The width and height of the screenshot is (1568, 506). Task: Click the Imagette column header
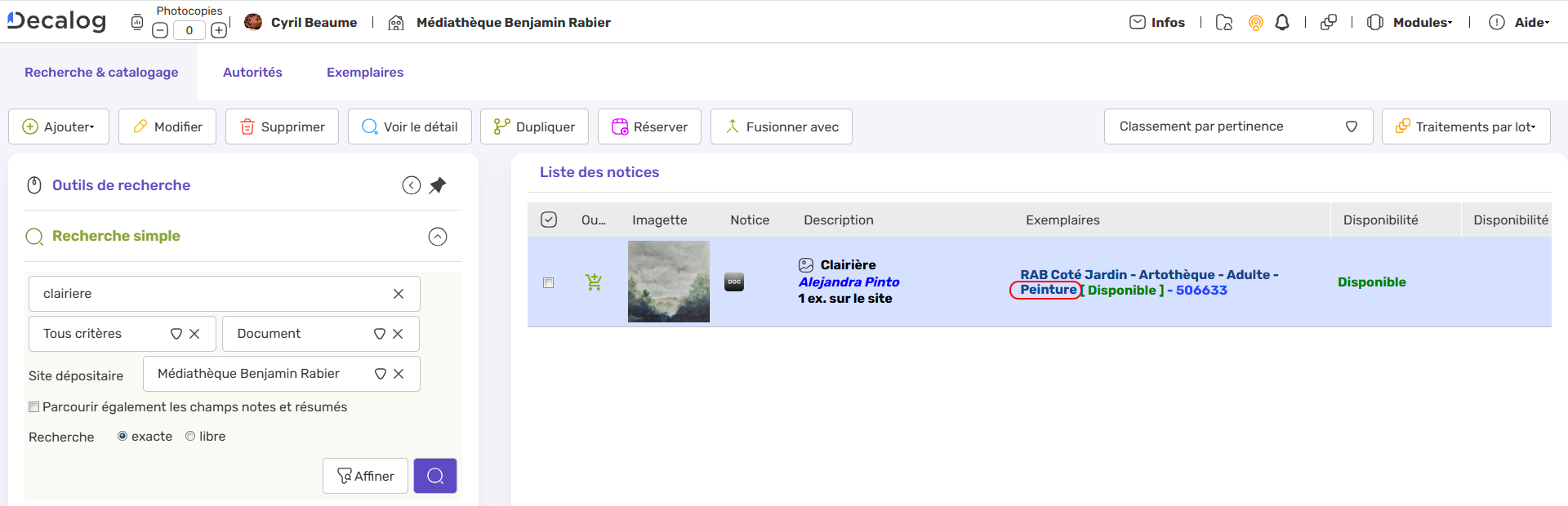[x=660, y=220]
